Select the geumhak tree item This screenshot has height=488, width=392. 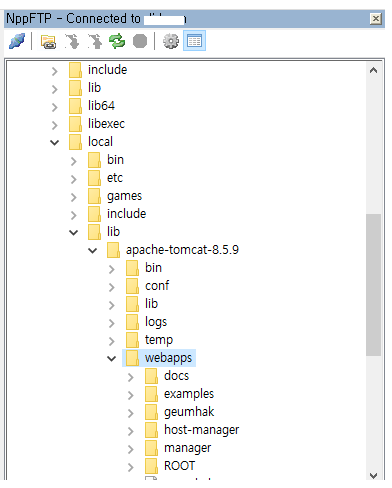(189, 412)
